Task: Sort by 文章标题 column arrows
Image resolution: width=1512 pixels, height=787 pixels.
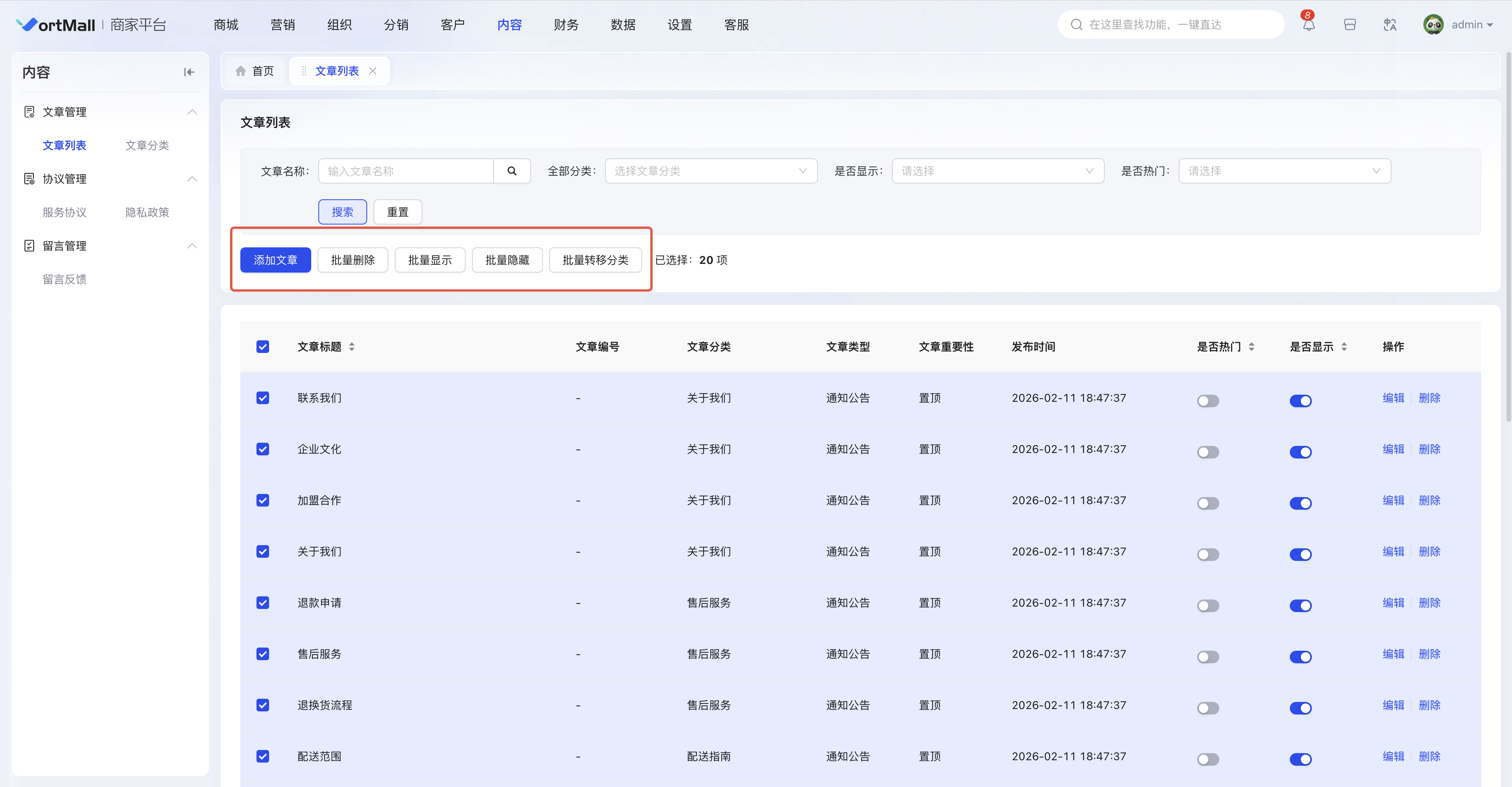Action: [351, 347]
